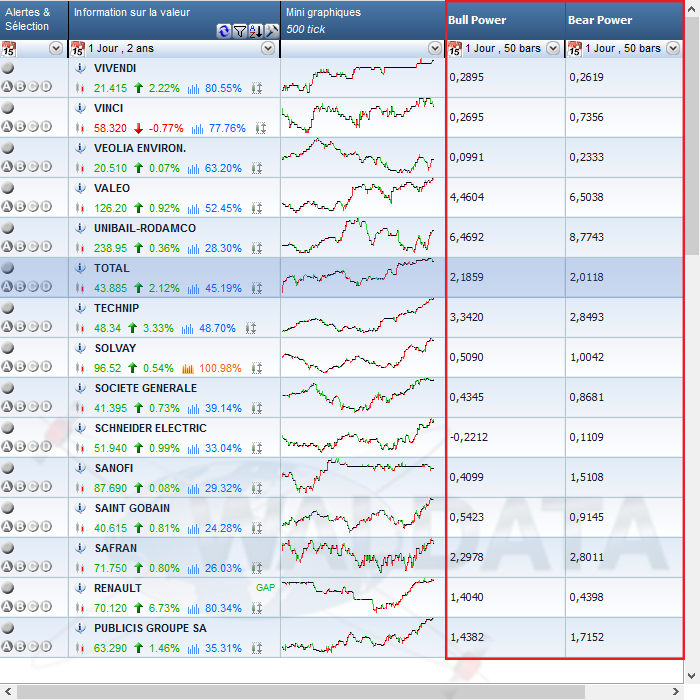Open VIVENDI stock name

(x=115, y=68)
